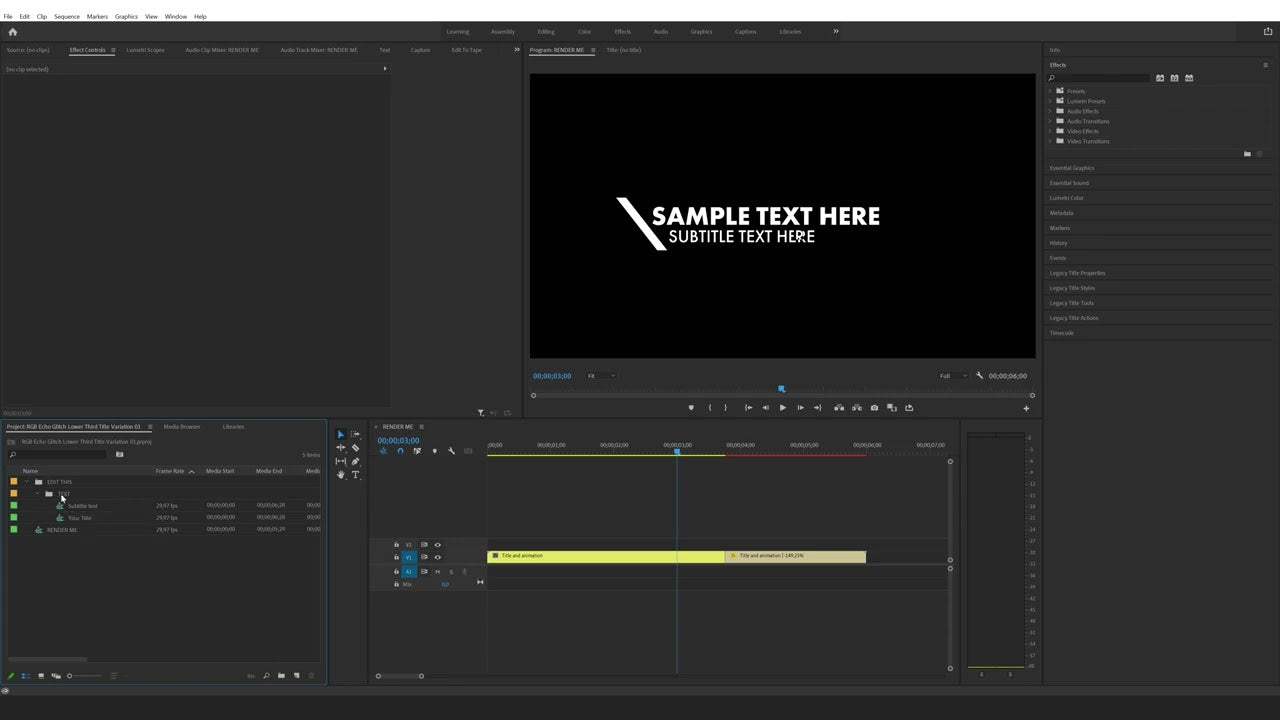The width and height of the screenshot is (1280, 720).
Task: Click the Export Frame camera icon
Action: (x=874, y=408)
